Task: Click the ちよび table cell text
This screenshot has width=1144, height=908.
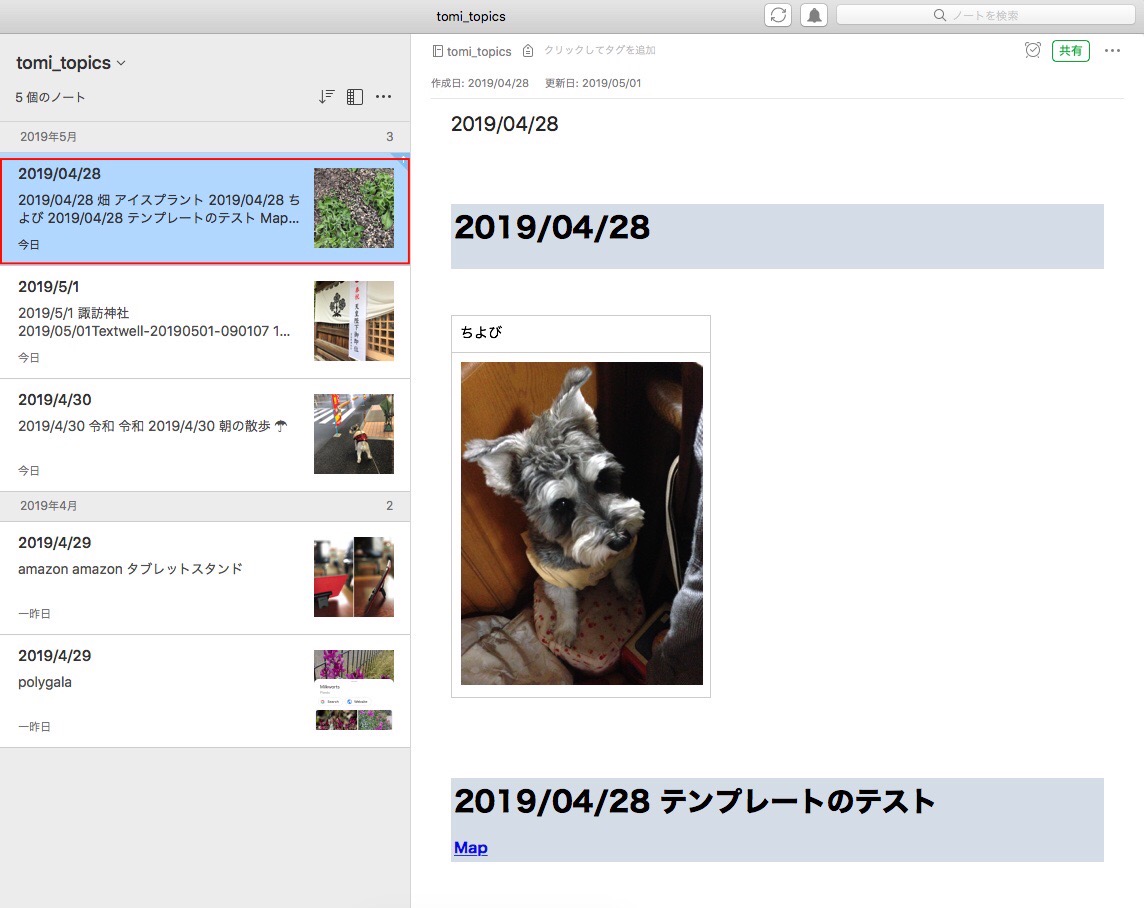Action: pyautogui.click(x=482, y=333)
